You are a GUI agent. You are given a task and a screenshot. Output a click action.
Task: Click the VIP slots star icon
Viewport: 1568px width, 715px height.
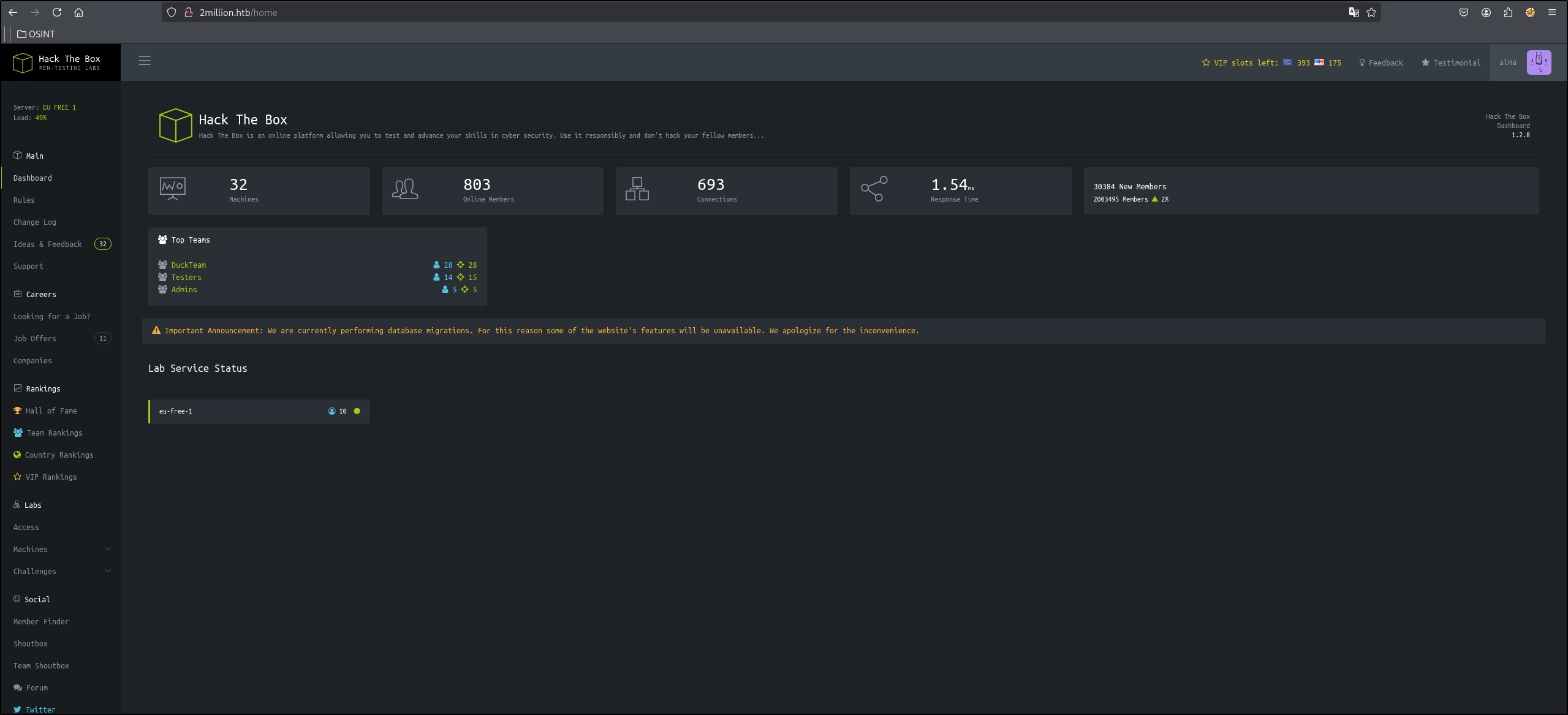[1206, 62]
